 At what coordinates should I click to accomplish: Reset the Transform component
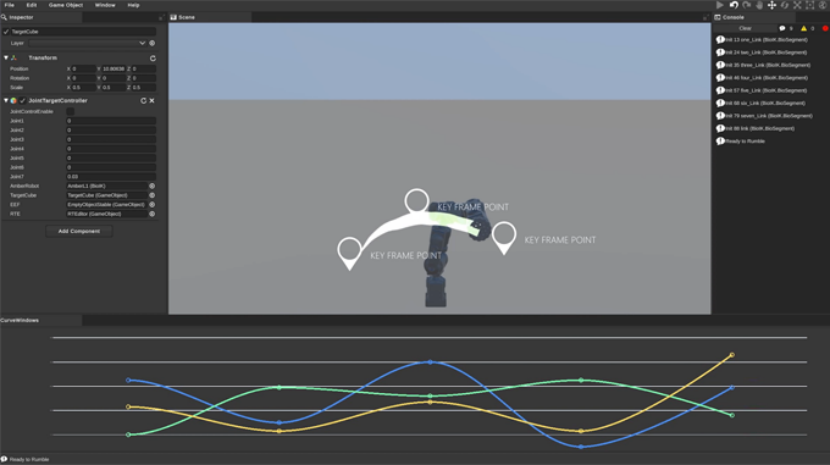[153, 58]
